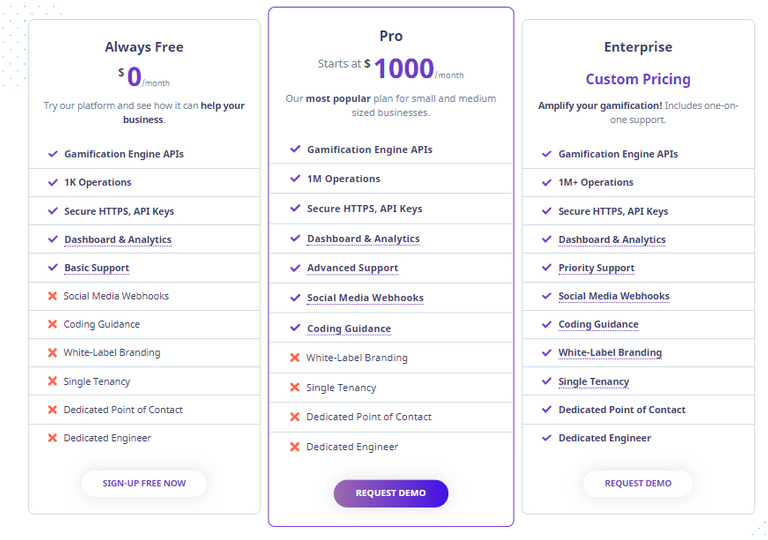This screenshot has height=540, width=768.
Task: Click the Dashboard & Analytics link in the Pro plan
Action: click(x=363, y=239)
